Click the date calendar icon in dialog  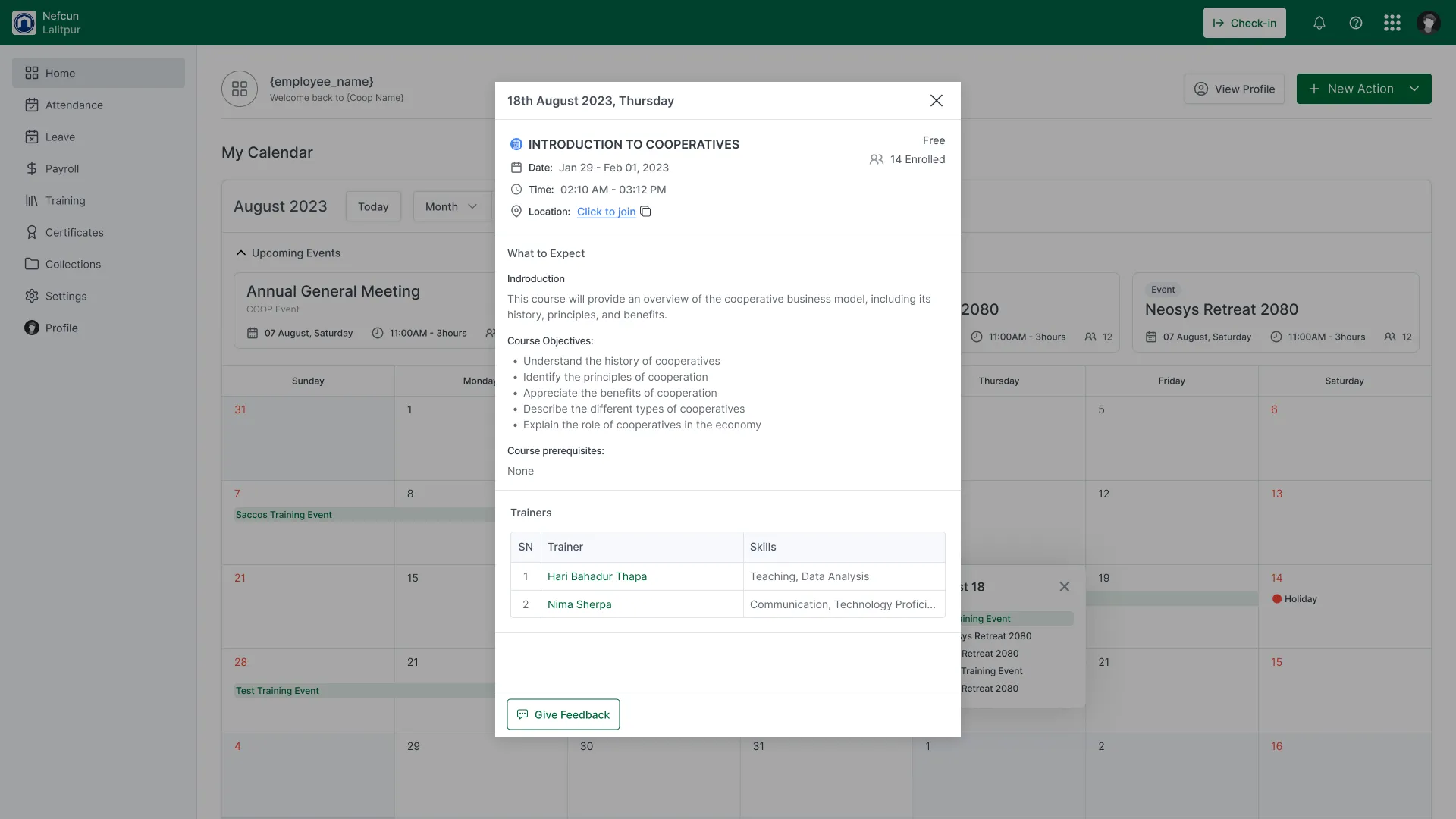pyautogui.click(x=516, y=168)
